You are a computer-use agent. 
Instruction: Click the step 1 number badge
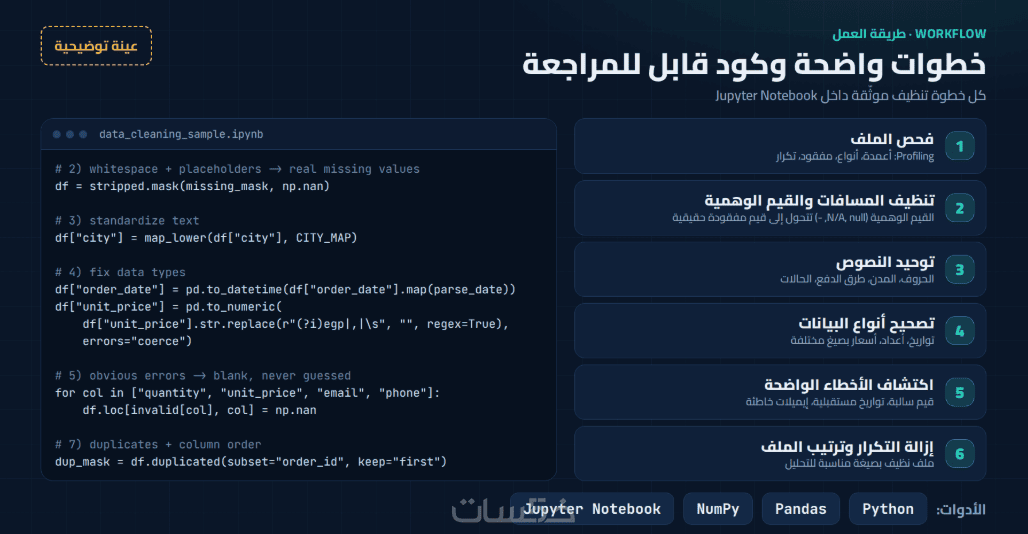[x=959, y=146]
